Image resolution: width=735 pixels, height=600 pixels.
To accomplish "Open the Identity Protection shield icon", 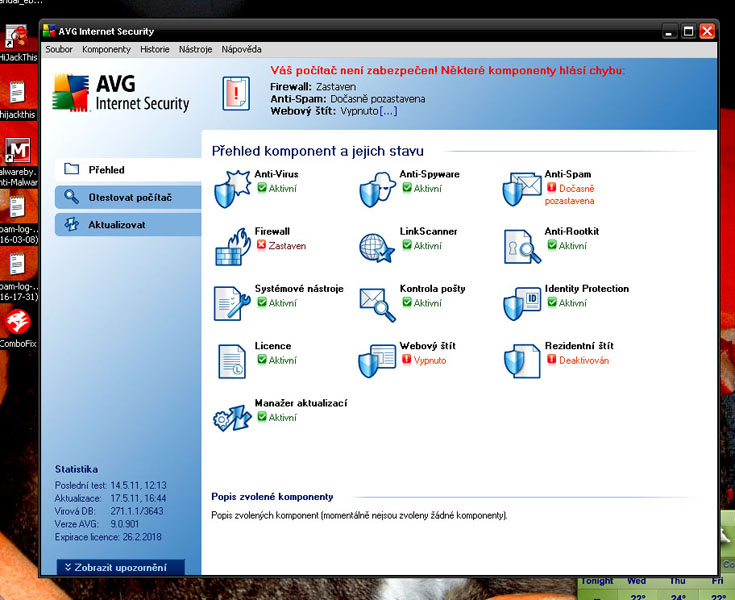I will click(x=522, y=304).
